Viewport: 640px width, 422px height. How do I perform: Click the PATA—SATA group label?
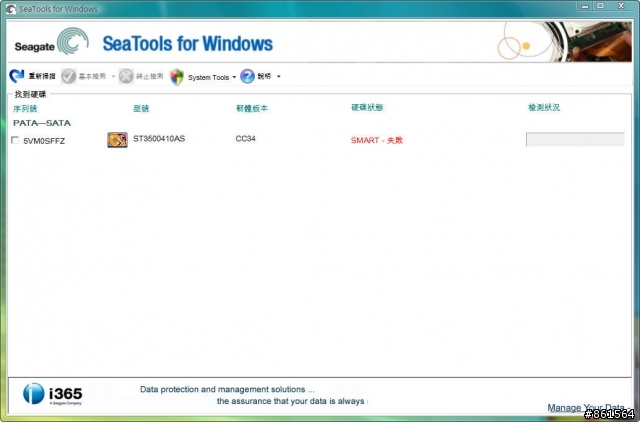(x=42, y=123)
